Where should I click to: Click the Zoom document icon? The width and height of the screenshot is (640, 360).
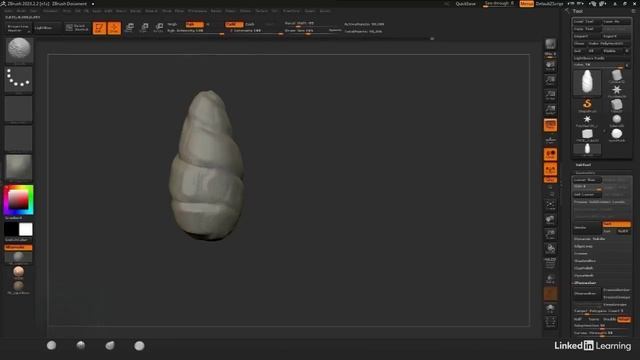click(x=550, y=80)
